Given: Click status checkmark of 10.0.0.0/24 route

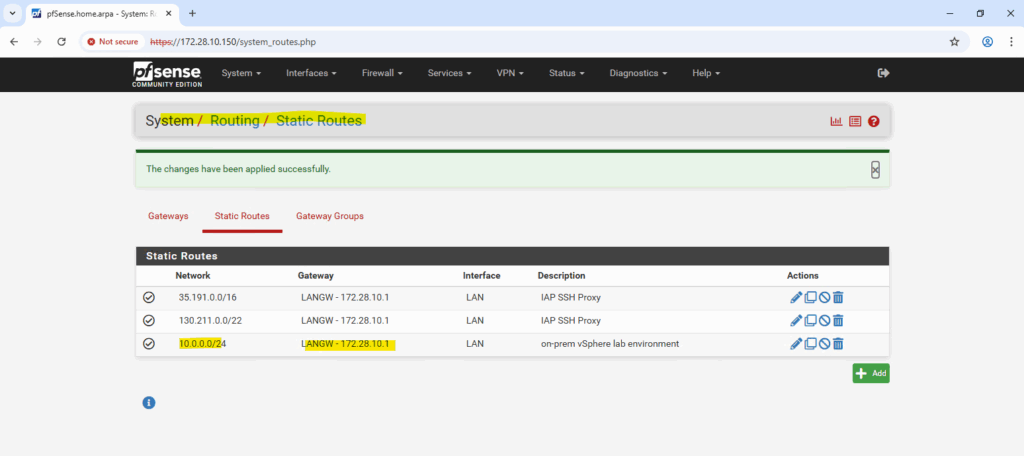Looking at the screenshot, I should click(x=149, y=344).
